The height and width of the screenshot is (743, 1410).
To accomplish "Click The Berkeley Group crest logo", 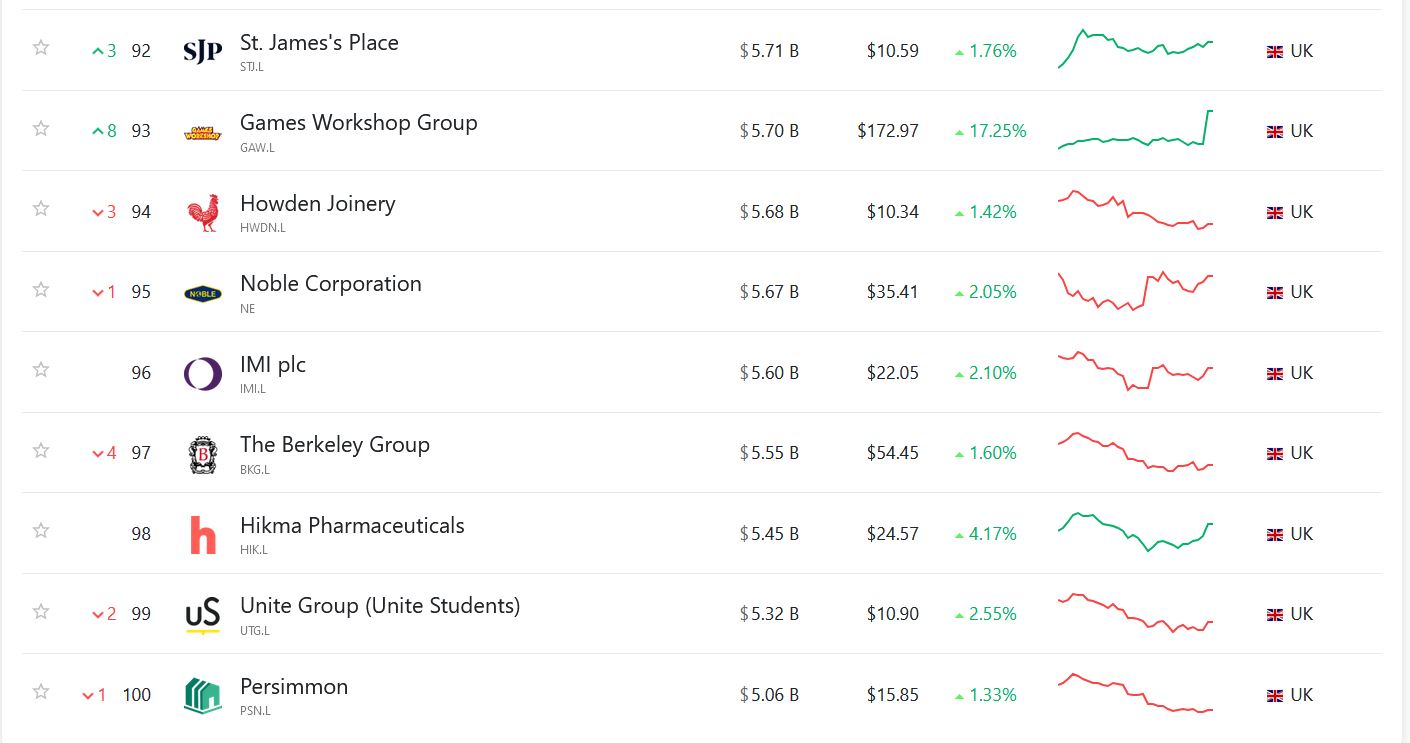I will pos(203,454).
